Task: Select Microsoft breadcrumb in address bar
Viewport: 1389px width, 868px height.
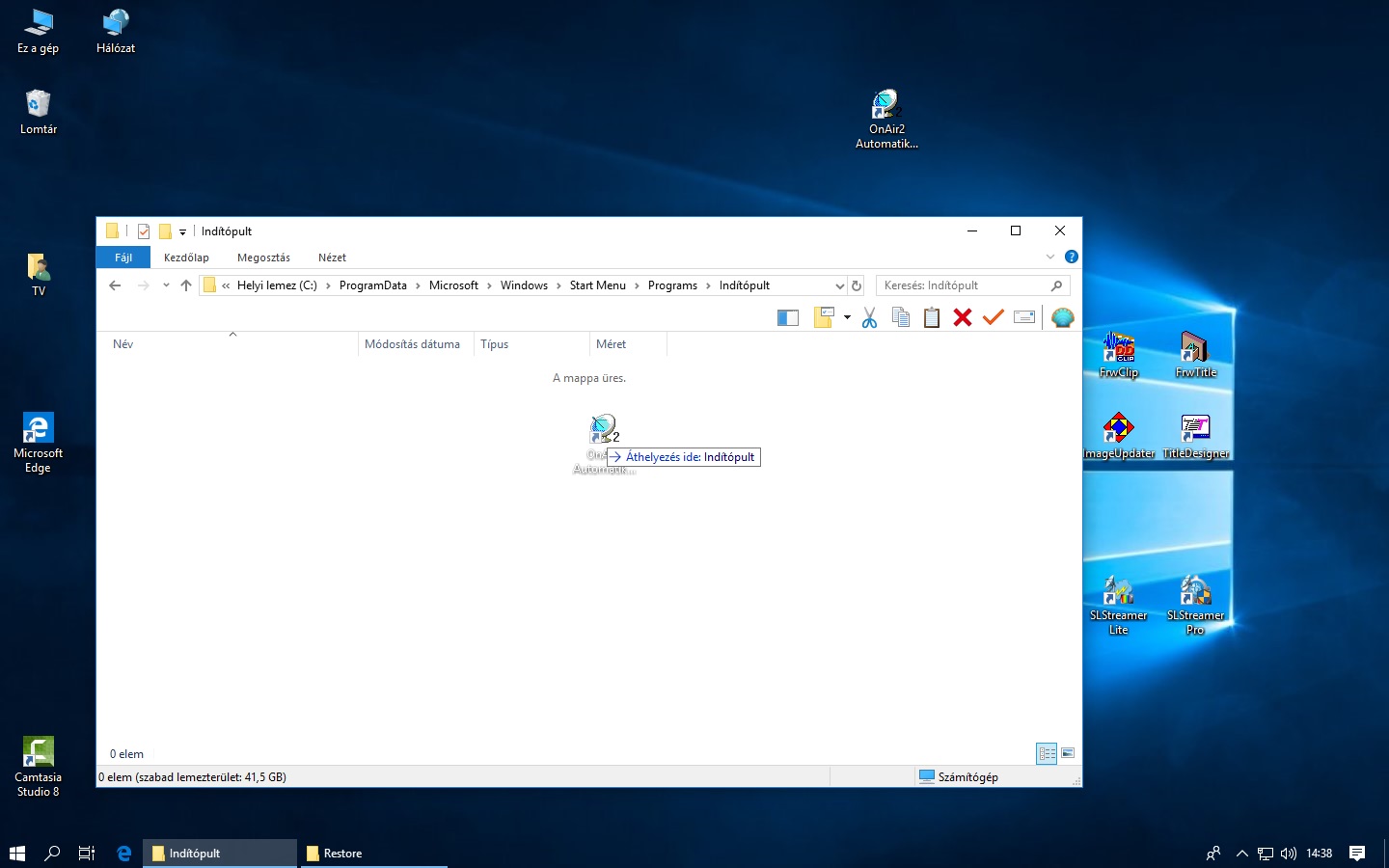Action: (453, 285)
